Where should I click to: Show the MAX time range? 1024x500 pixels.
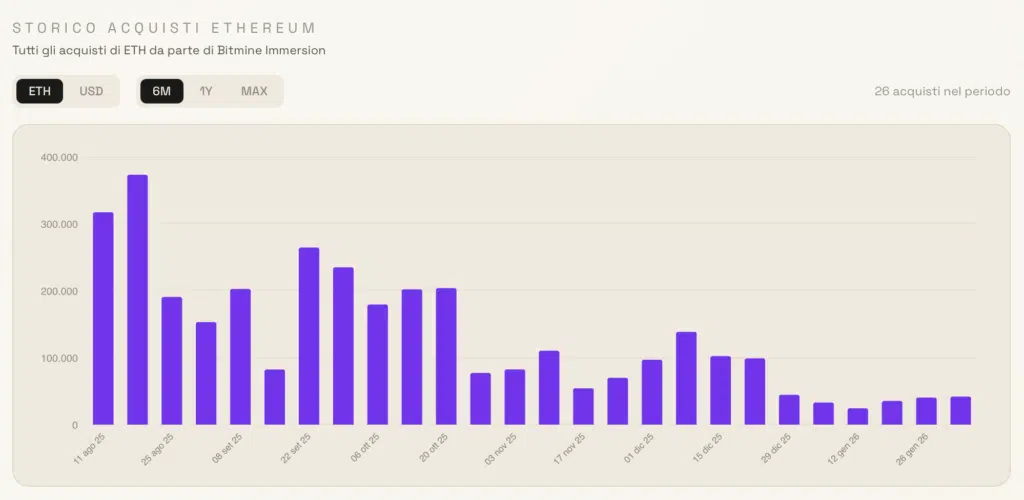(x=254, y=91)
